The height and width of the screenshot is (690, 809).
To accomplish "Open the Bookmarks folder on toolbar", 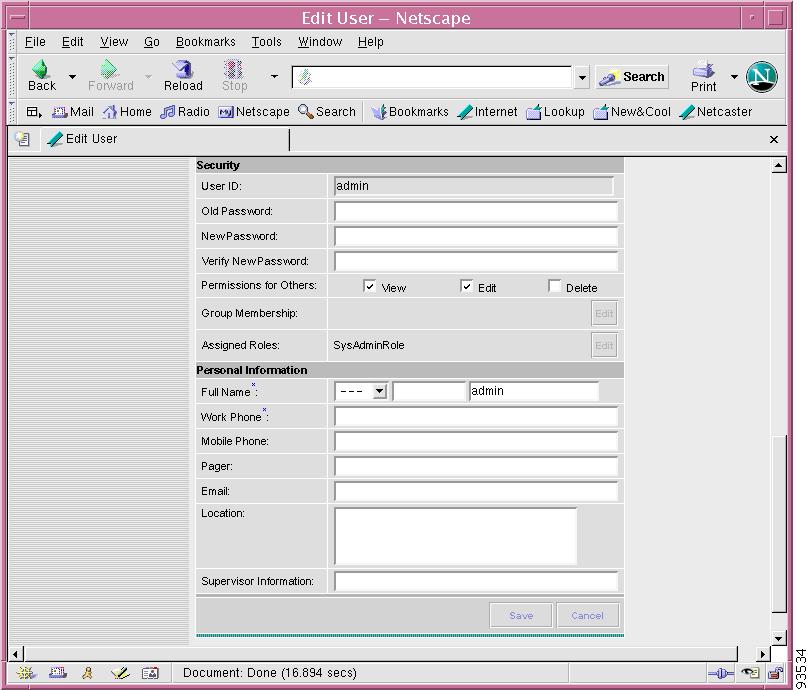I will coord(410,112).
